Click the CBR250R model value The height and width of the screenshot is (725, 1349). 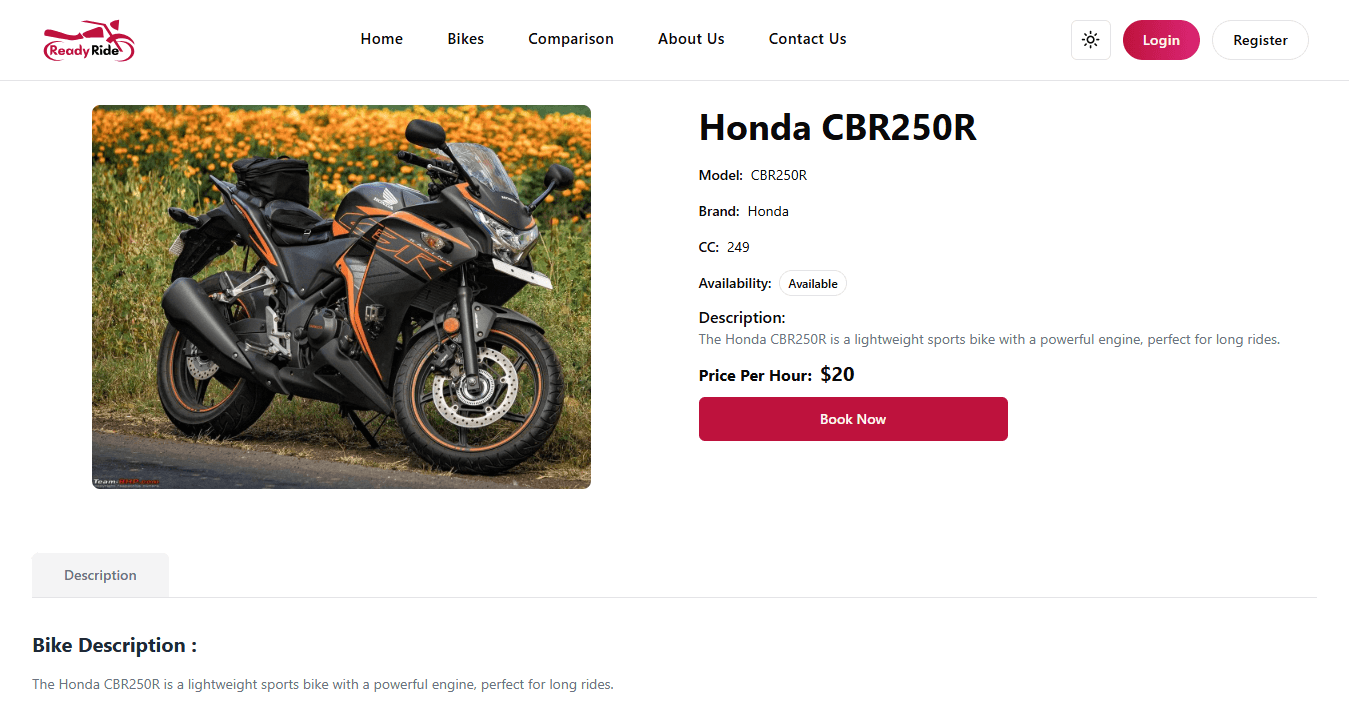[x=778, y=176]
